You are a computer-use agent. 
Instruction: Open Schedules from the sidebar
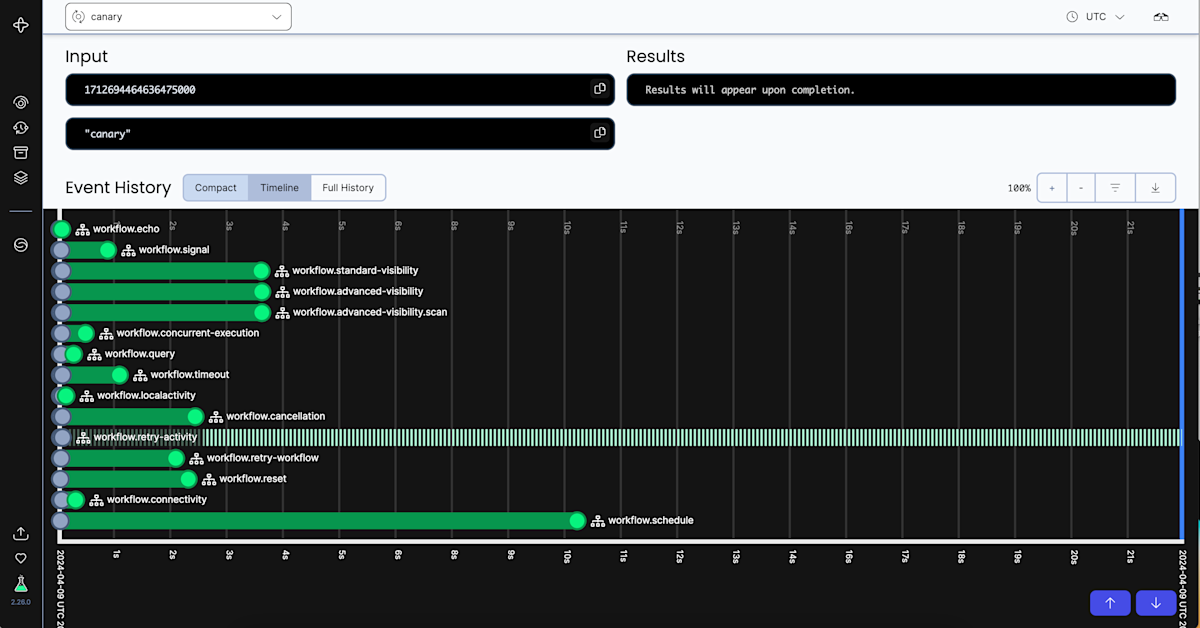(x=20, y=128)
